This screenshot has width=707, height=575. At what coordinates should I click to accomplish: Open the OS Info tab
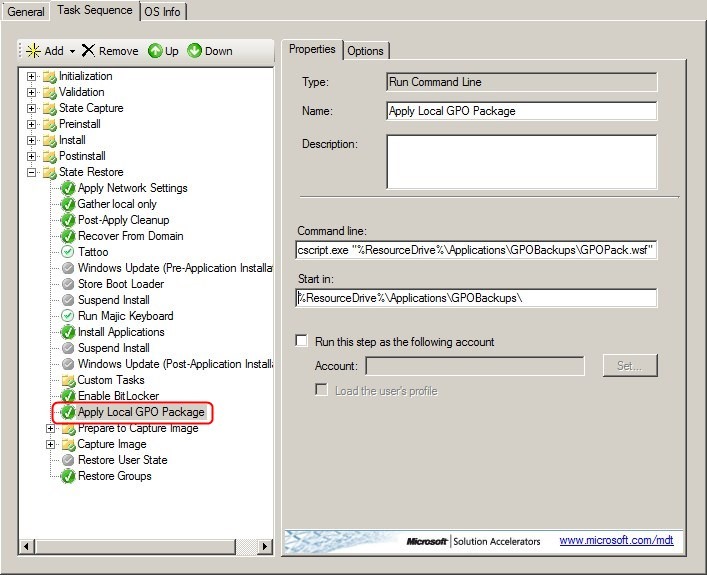pos(163,11)
